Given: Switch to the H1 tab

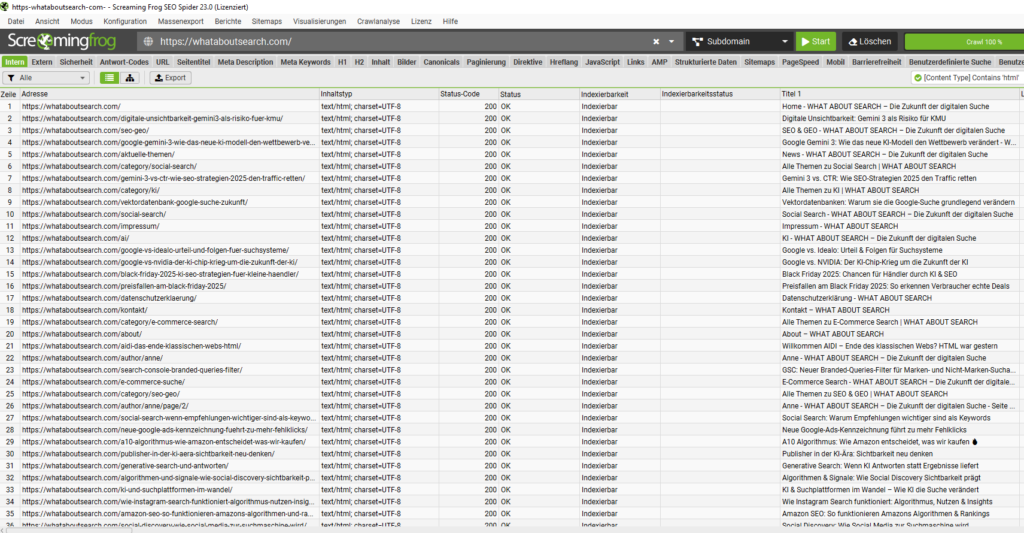Looking at the screenshot, I should [x=342, y=62].
